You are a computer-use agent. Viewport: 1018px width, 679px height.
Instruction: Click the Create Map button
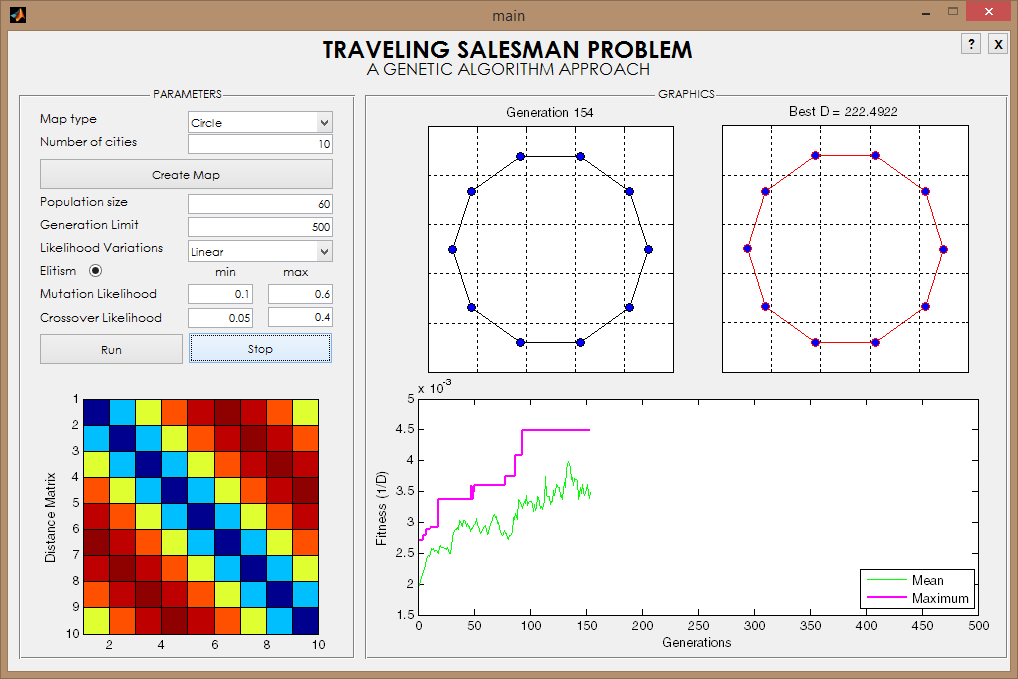tap(186, 175)
